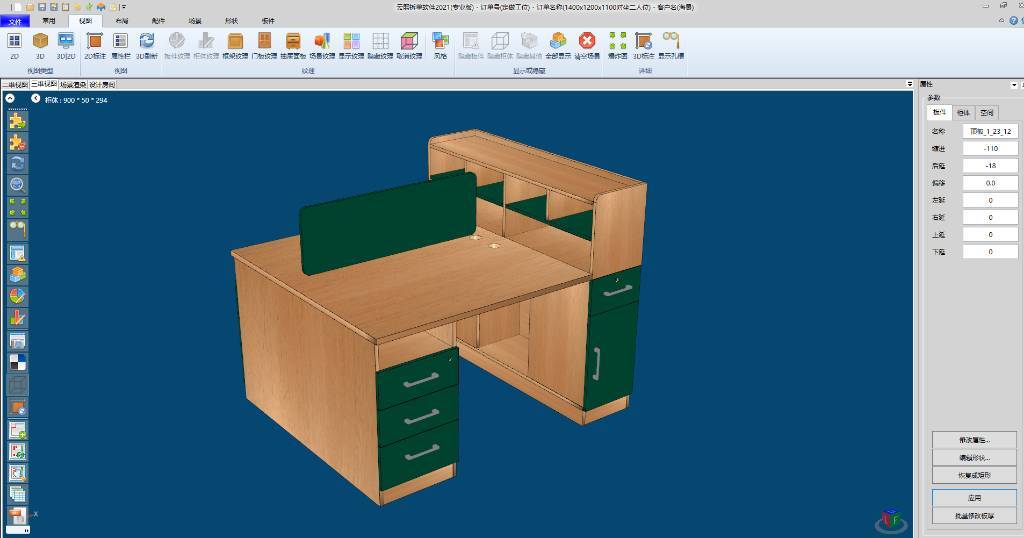This screenshot has height=538, width=1024.
Task: Switch to the 形状 ribbon tab
Action: 231,21
